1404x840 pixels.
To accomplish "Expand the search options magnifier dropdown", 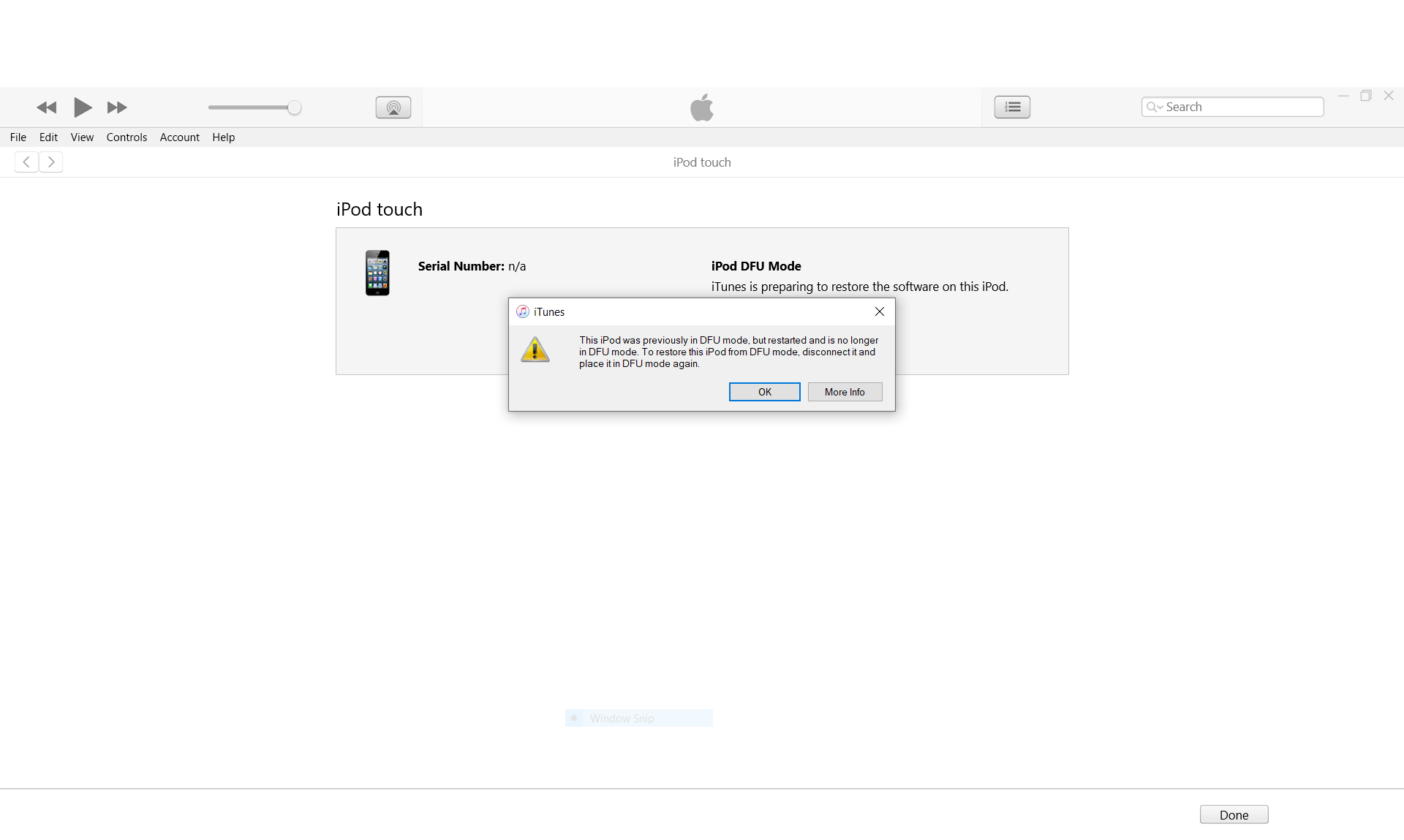I will [x=1155, y=107].
